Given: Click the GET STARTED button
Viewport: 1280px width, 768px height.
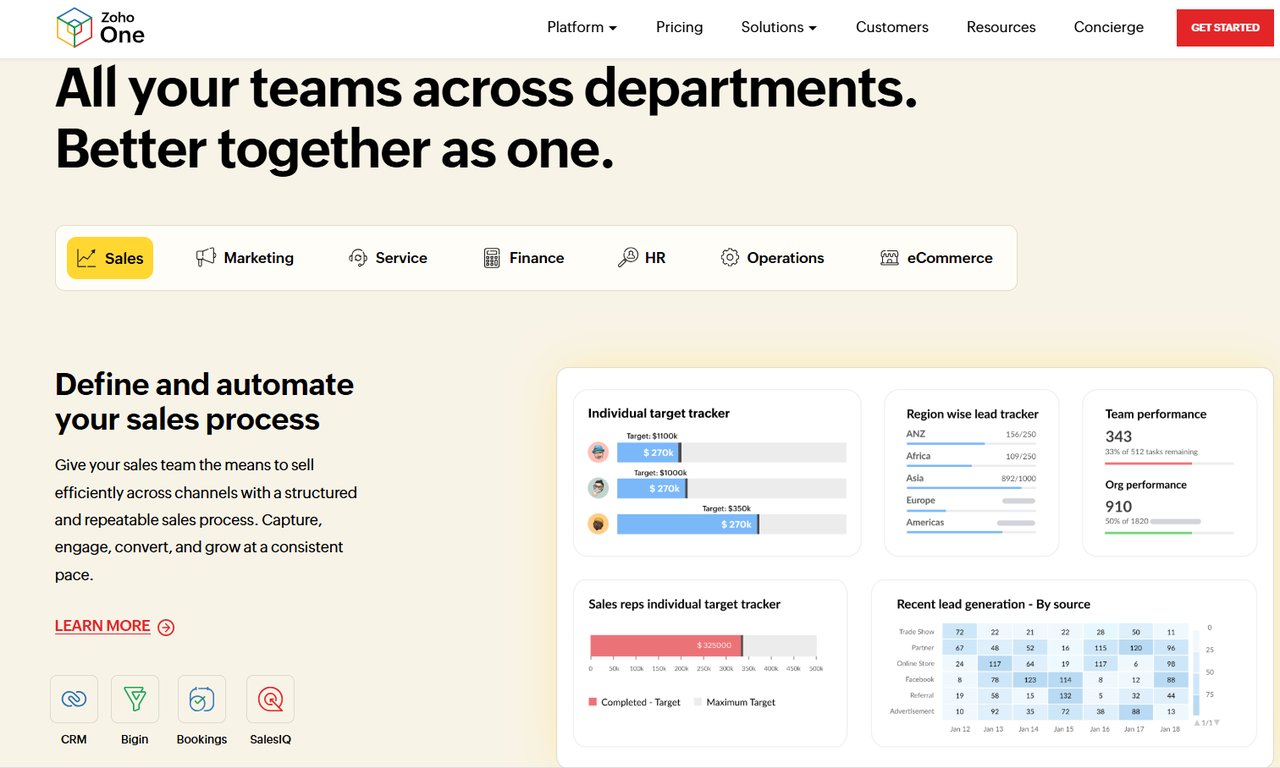Looking at the screenshot, I should coord(1225,27).
